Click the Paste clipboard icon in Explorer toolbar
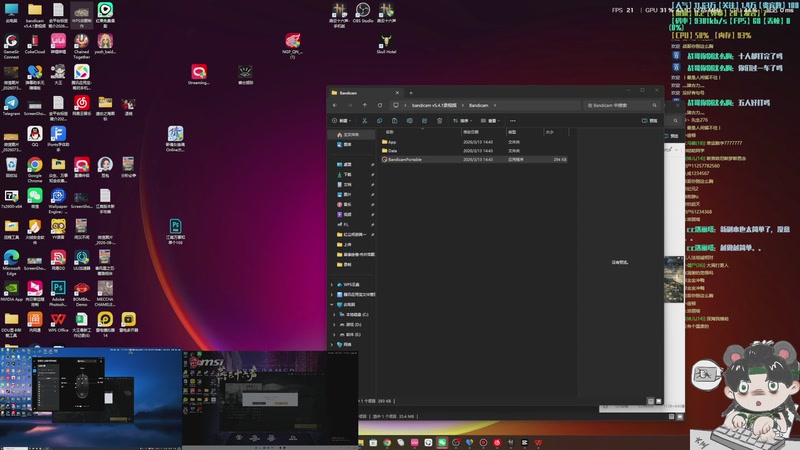 point(394,121)
